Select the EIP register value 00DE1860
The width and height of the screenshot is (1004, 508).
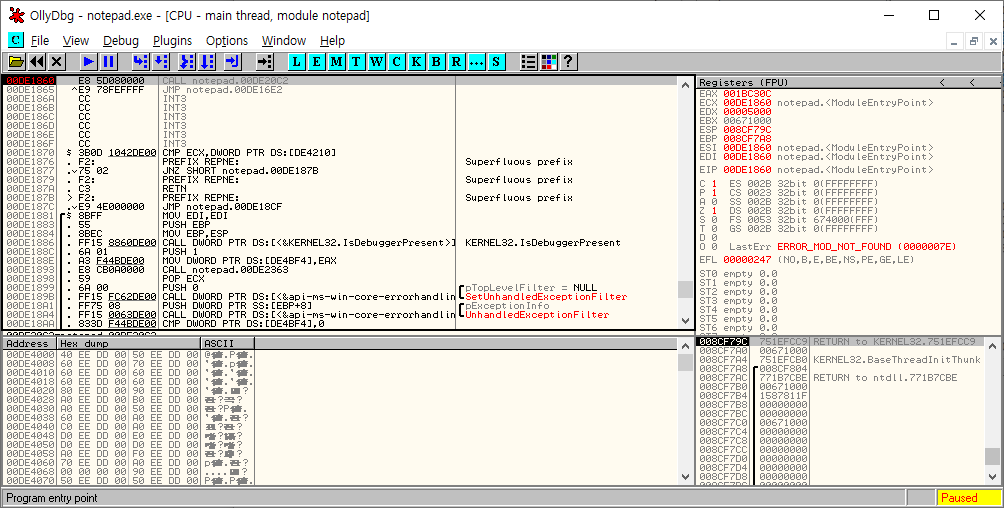747,170
